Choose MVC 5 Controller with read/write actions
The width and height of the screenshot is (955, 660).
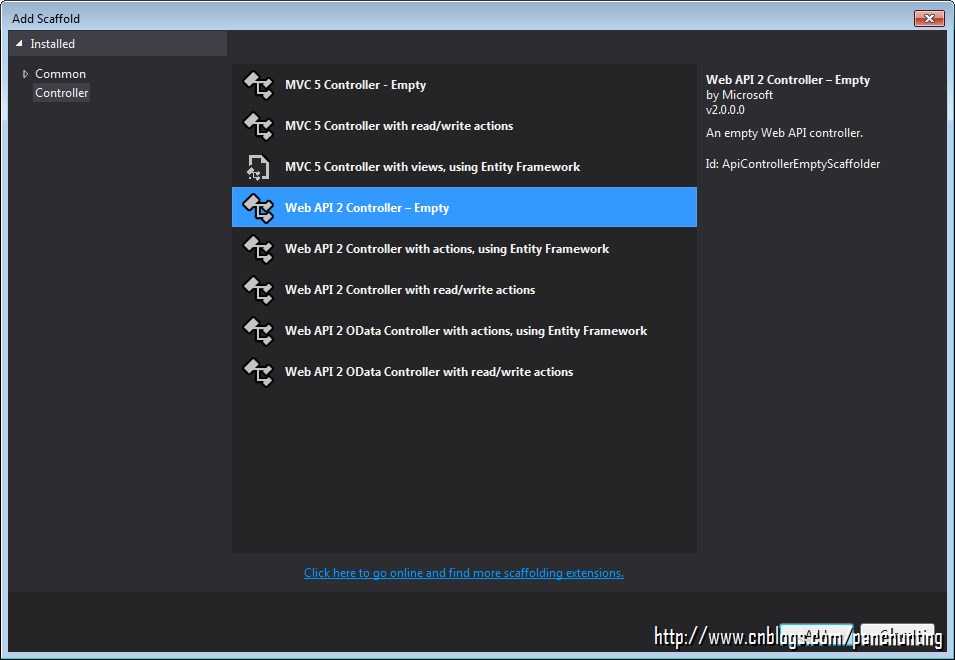(x=464, y=125)
